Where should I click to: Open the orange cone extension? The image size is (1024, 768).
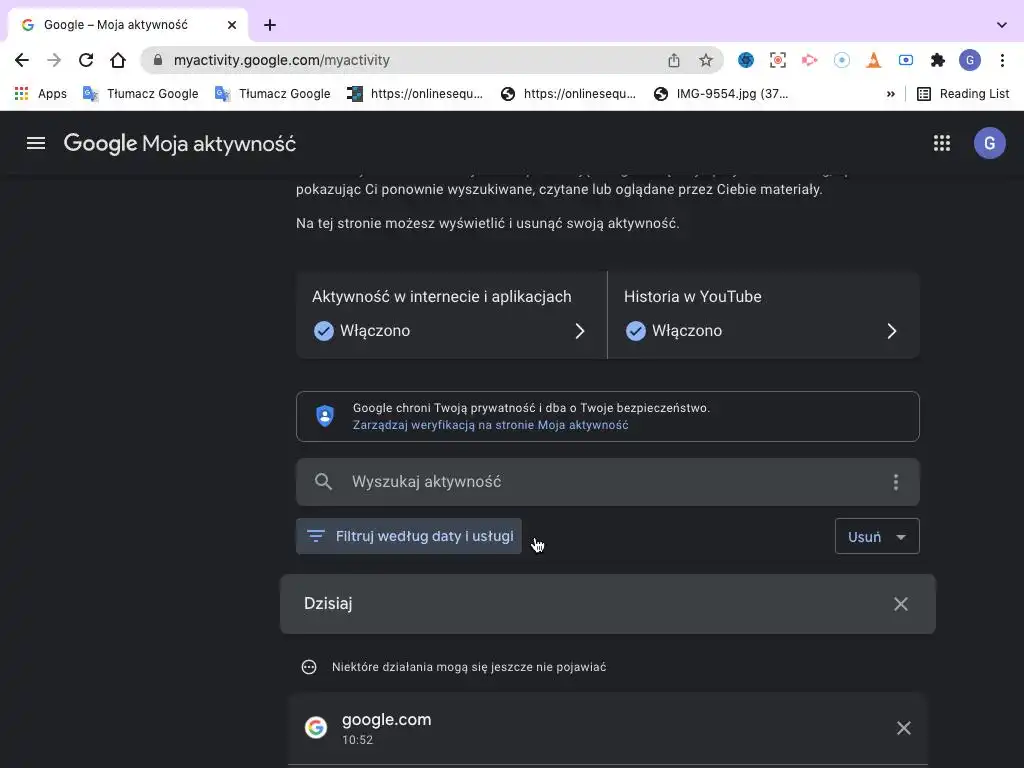point(874,60)
